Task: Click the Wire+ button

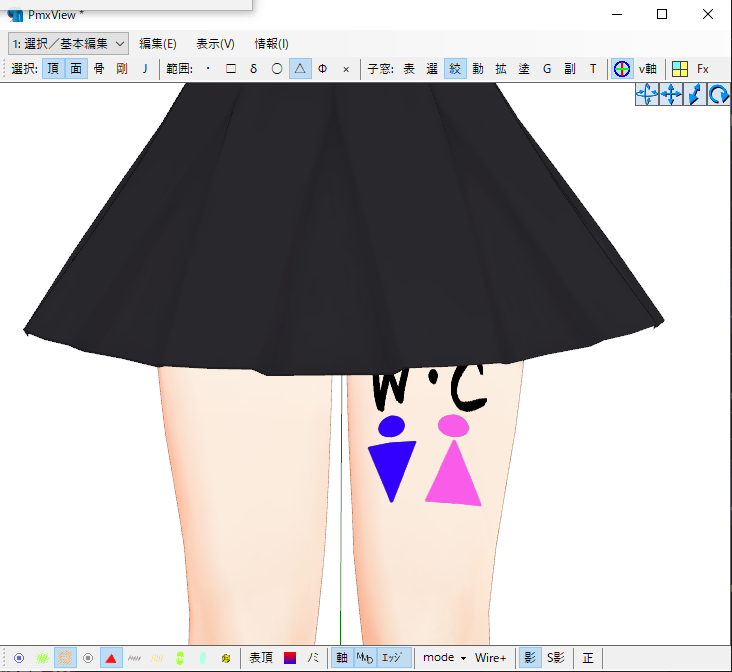Action: [x=490, y=658]
